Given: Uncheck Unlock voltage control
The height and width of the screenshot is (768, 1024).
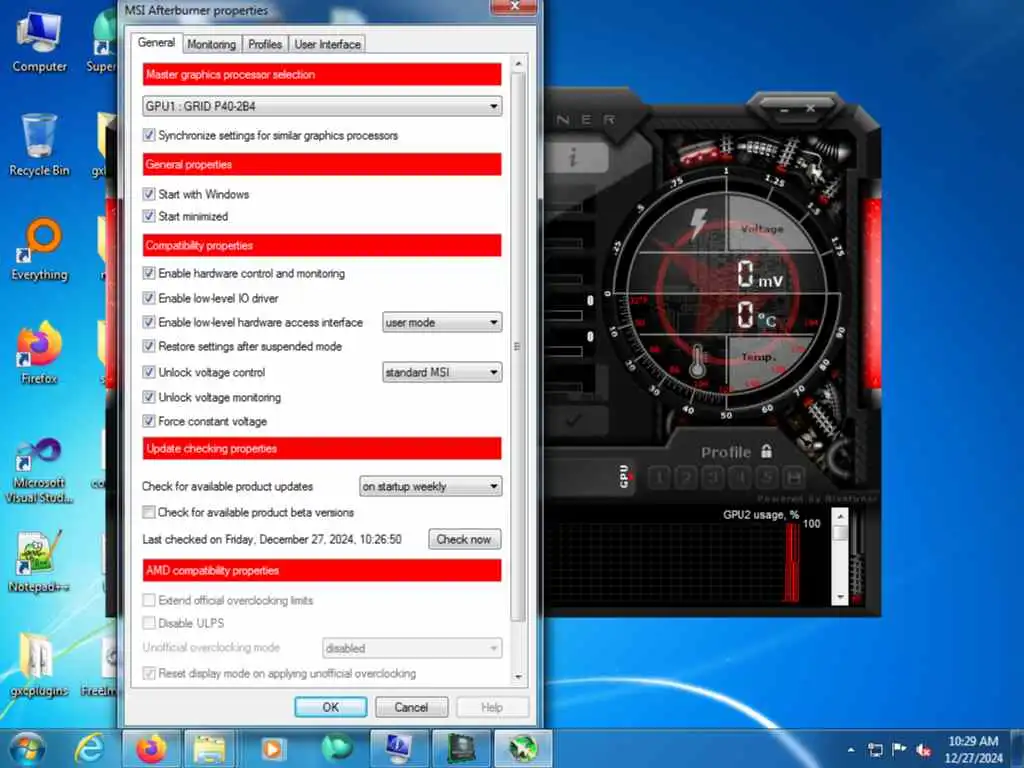Looking at the screenshot, I should [x=149, y=372].
